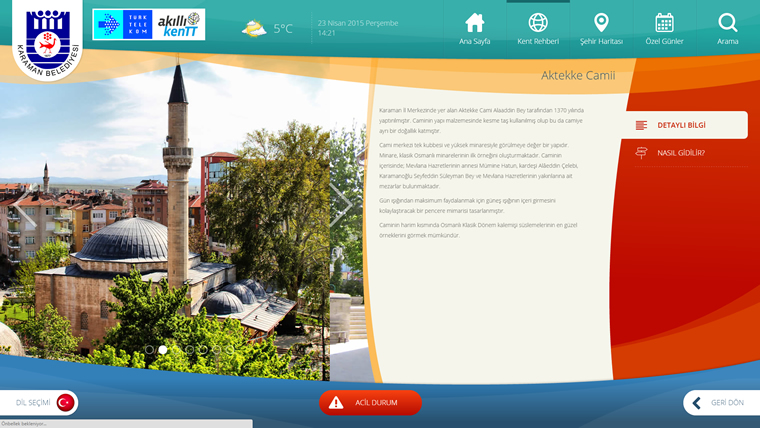
Task: Click the Geri Dön back chevron
Action: point(697,403)
